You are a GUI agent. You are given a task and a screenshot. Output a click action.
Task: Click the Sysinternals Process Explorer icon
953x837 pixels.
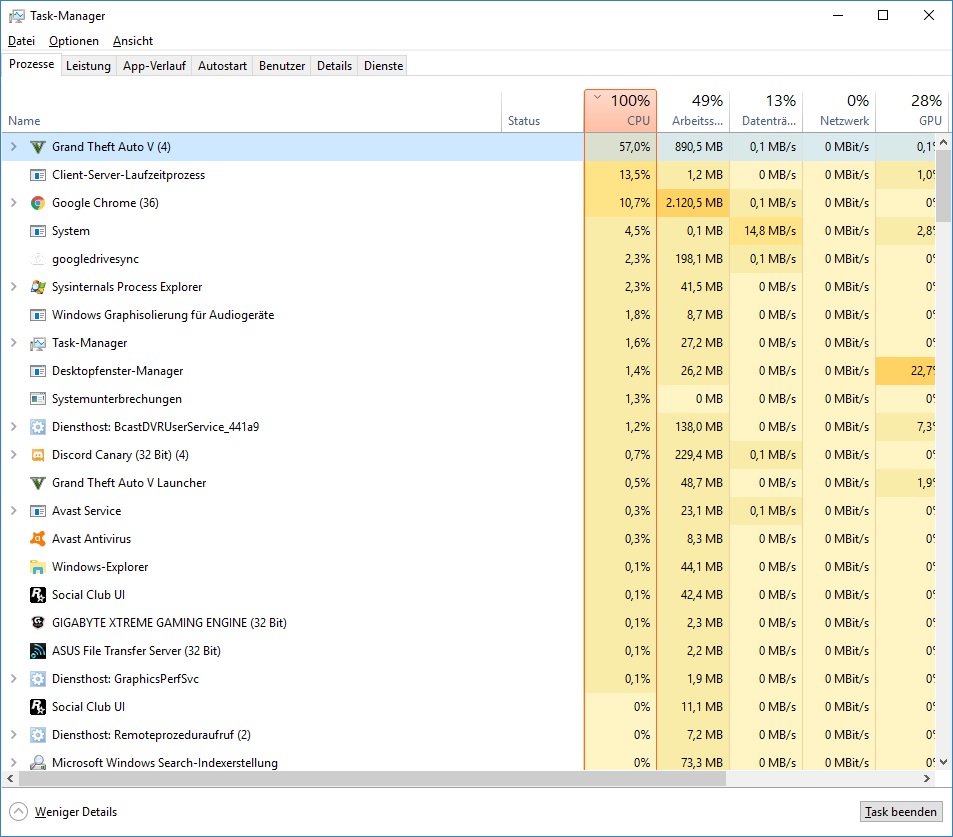pyautogui.click(x=38, y=287)
